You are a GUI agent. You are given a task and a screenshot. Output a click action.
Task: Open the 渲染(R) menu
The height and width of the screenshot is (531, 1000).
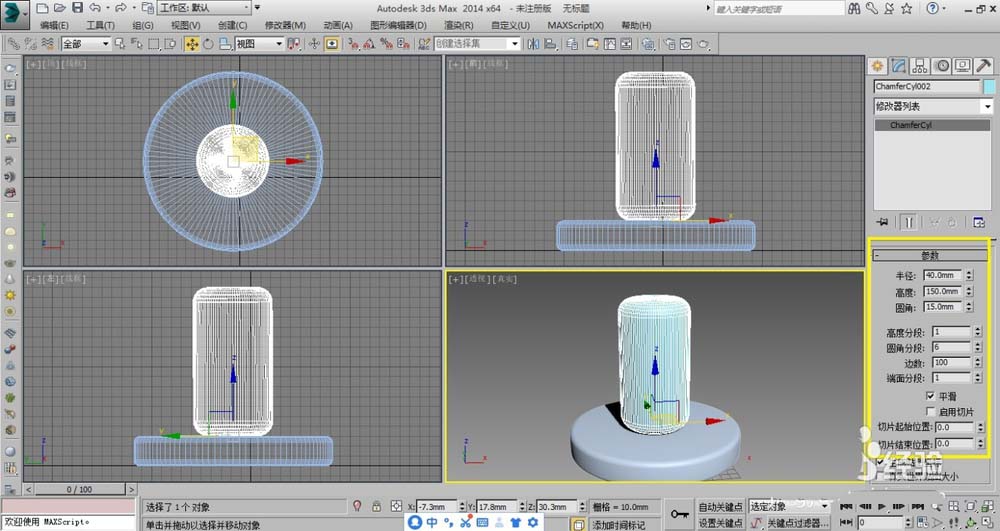458,25
